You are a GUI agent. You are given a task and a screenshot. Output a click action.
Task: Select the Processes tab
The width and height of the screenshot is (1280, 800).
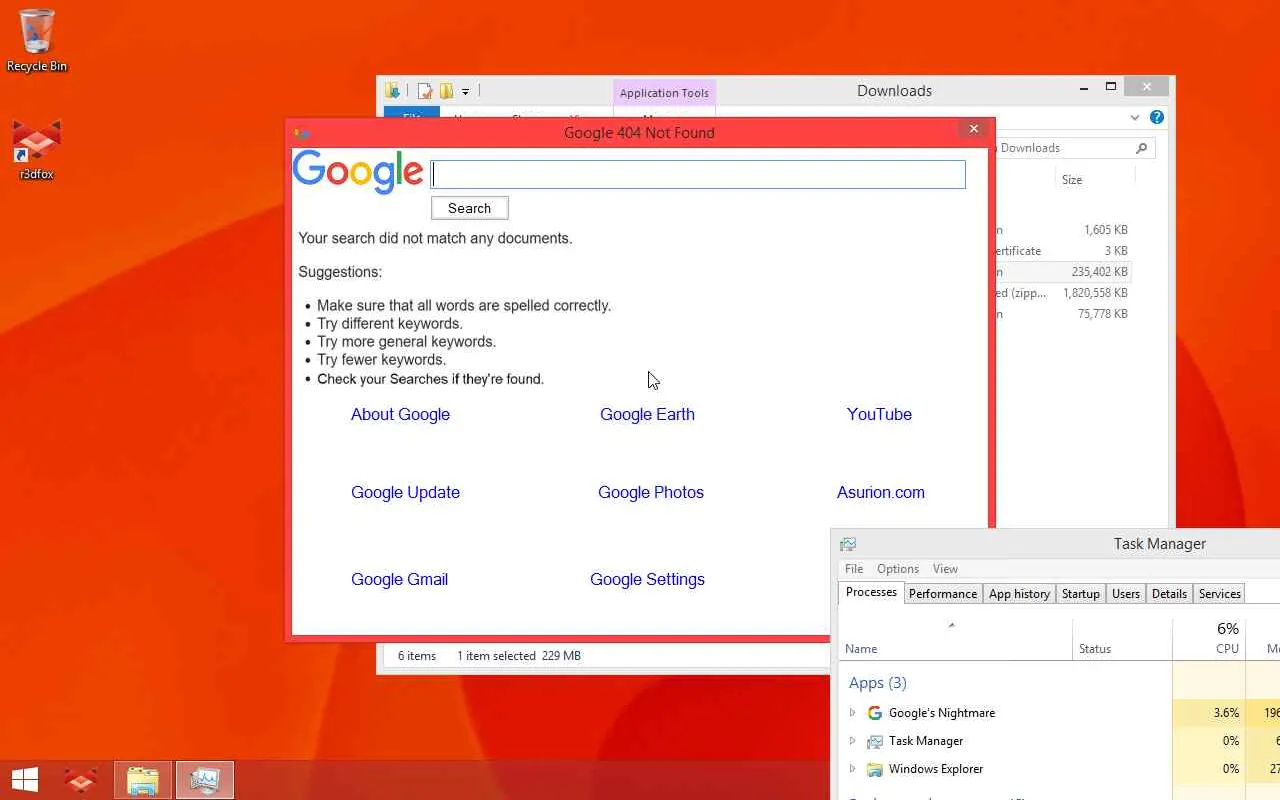click(x=871, y=593)
